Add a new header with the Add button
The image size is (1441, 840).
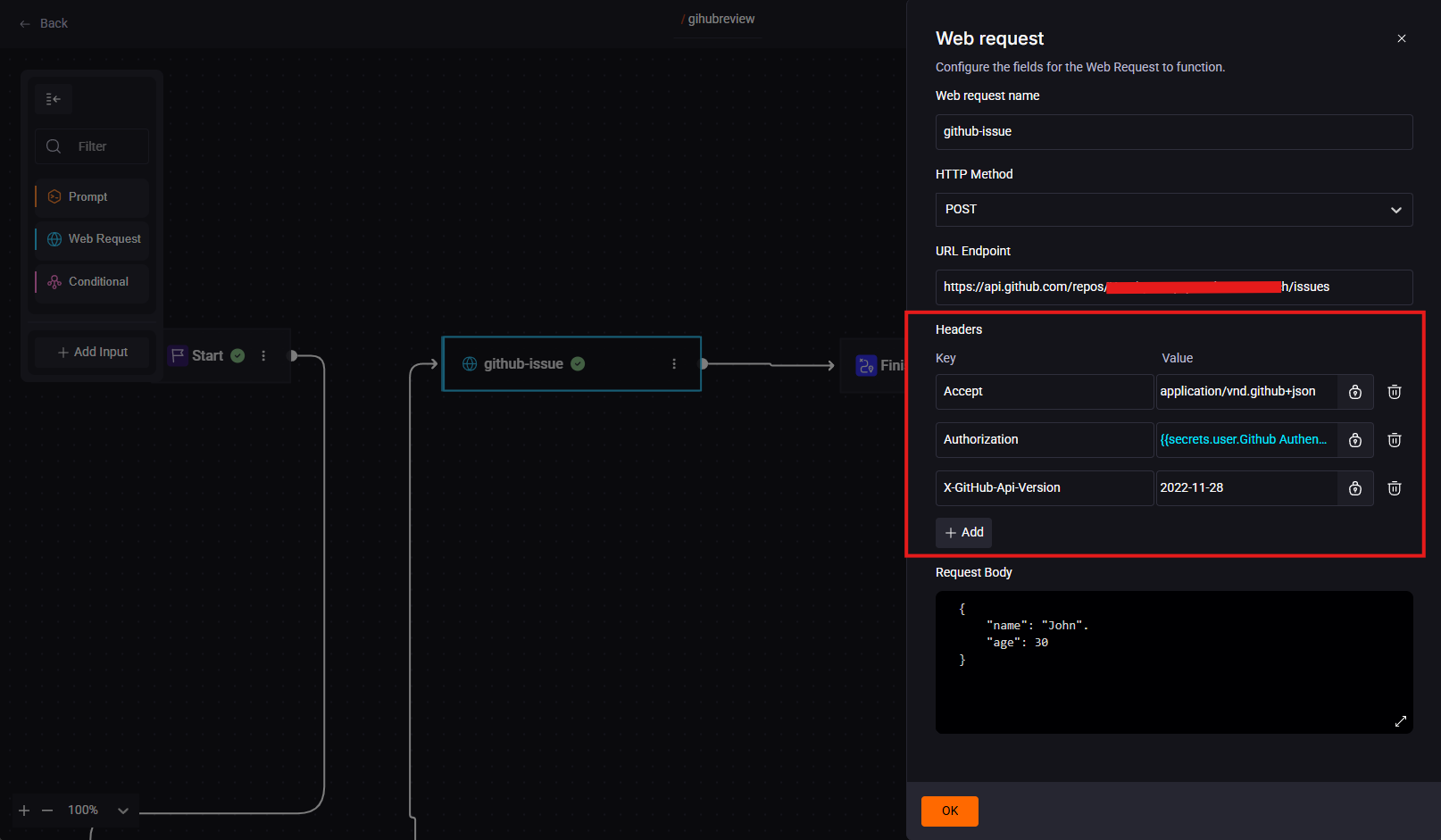963,532
